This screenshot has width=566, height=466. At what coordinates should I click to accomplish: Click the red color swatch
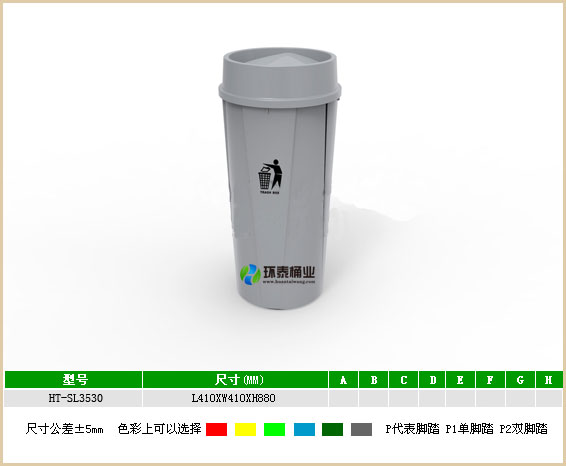[x=216, y=430]
